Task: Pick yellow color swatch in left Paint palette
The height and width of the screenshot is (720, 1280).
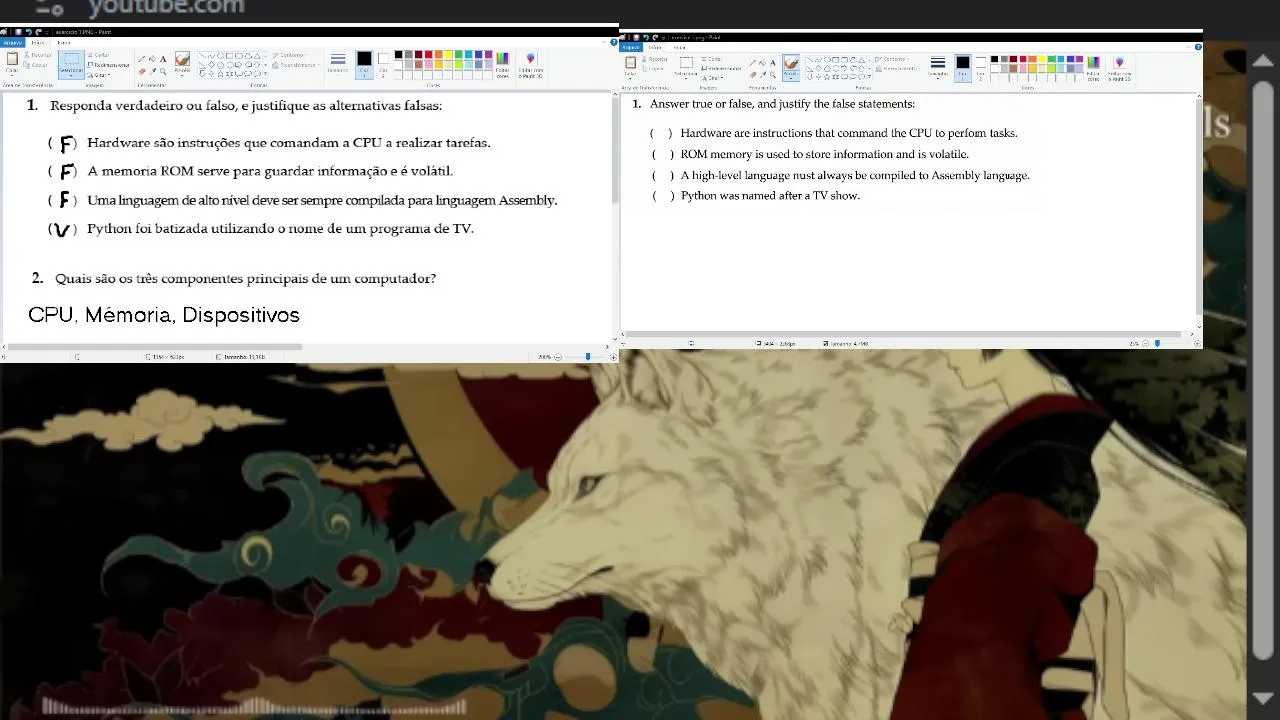Action: [x=448, y=54]
